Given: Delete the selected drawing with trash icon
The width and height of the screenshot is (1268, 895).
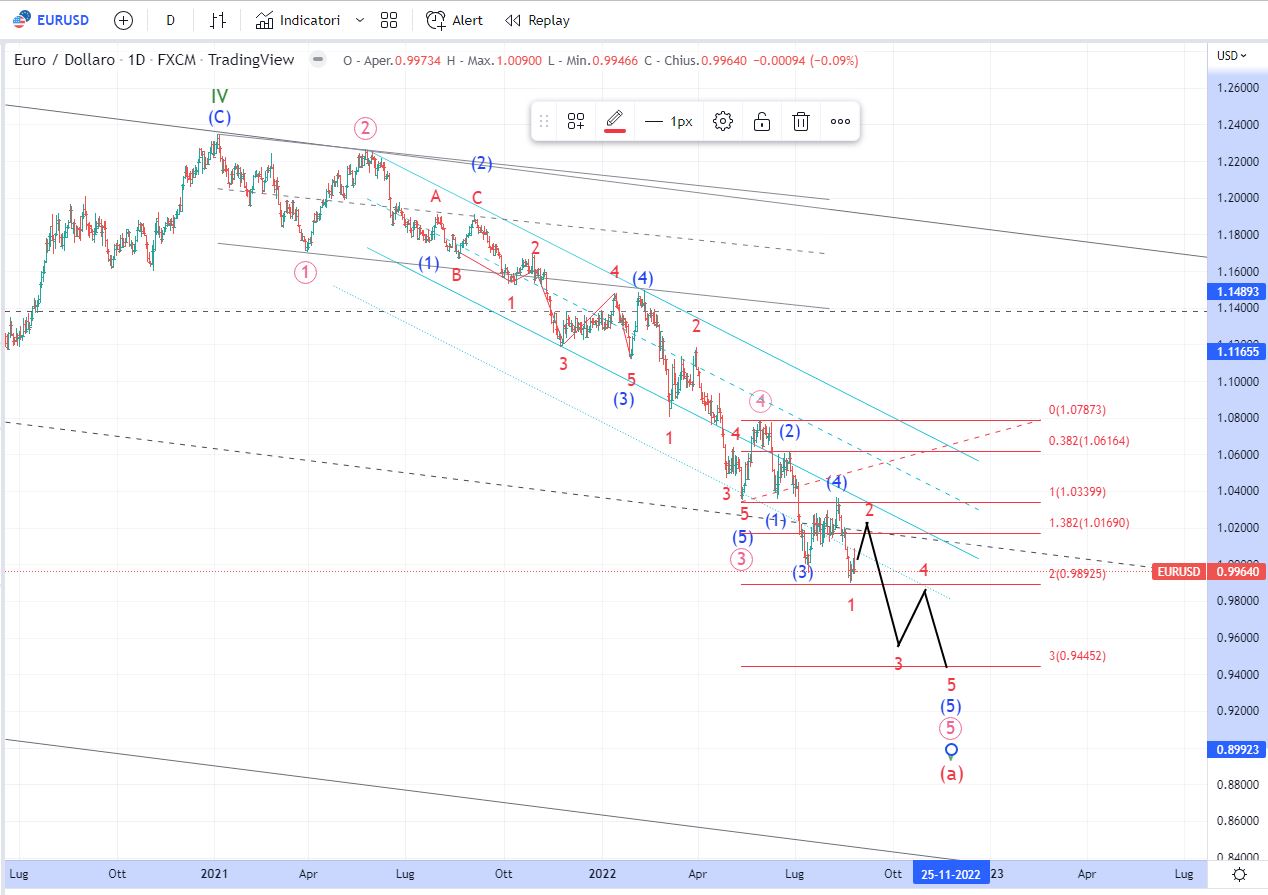Looking at the screenshot, I should click(x=801, y=121).
